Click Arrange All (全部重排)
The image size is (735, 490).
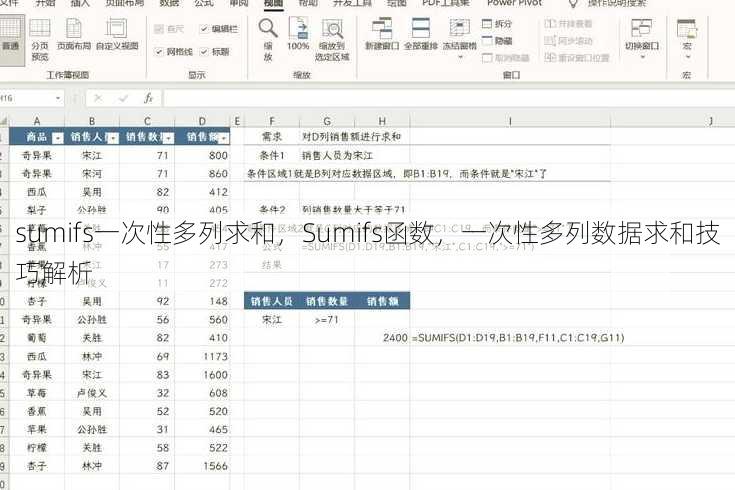click(421, 34)
